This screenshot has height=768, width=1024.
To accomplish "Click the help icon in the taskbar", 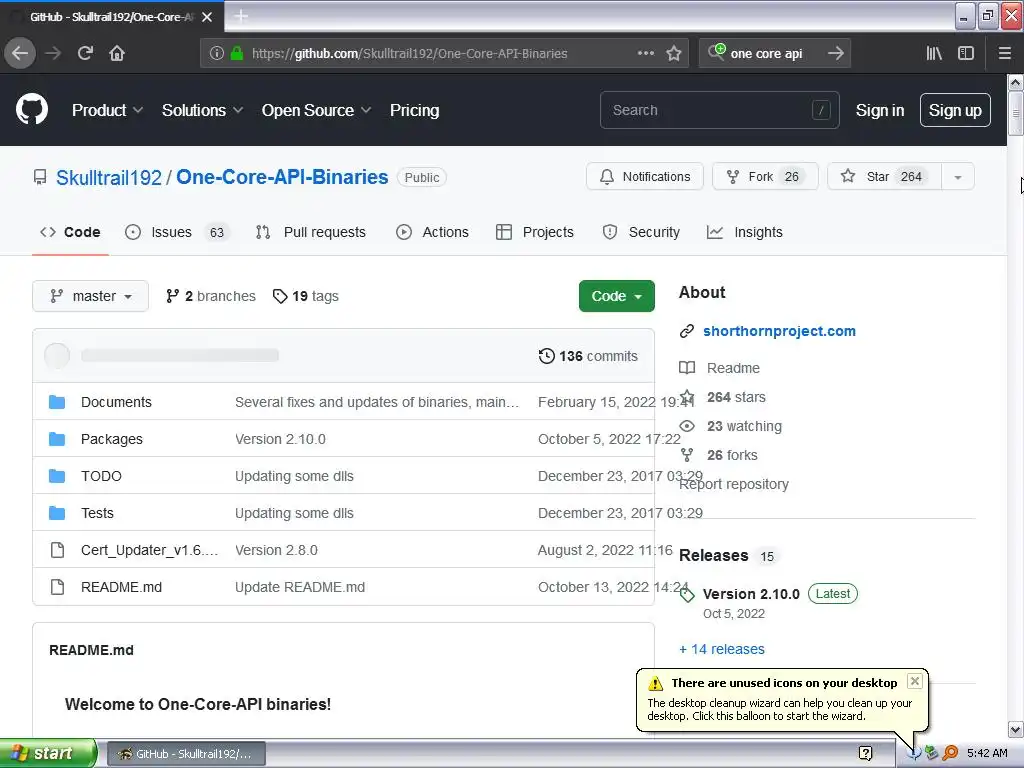I will tap(866, 754).
